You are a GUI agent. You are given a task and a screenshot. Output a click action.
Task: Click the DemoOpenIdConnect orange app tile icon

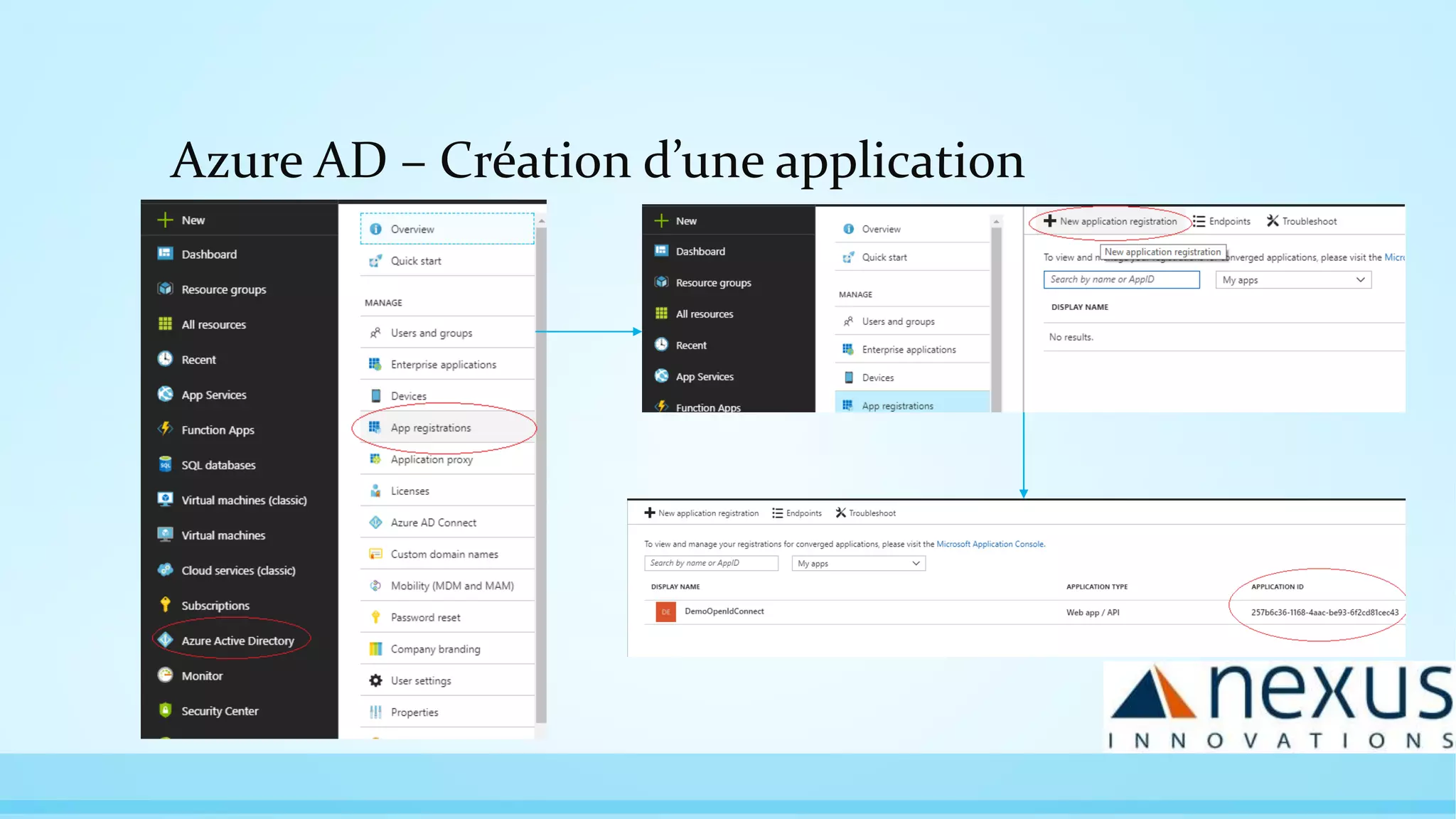pos(665,611)
